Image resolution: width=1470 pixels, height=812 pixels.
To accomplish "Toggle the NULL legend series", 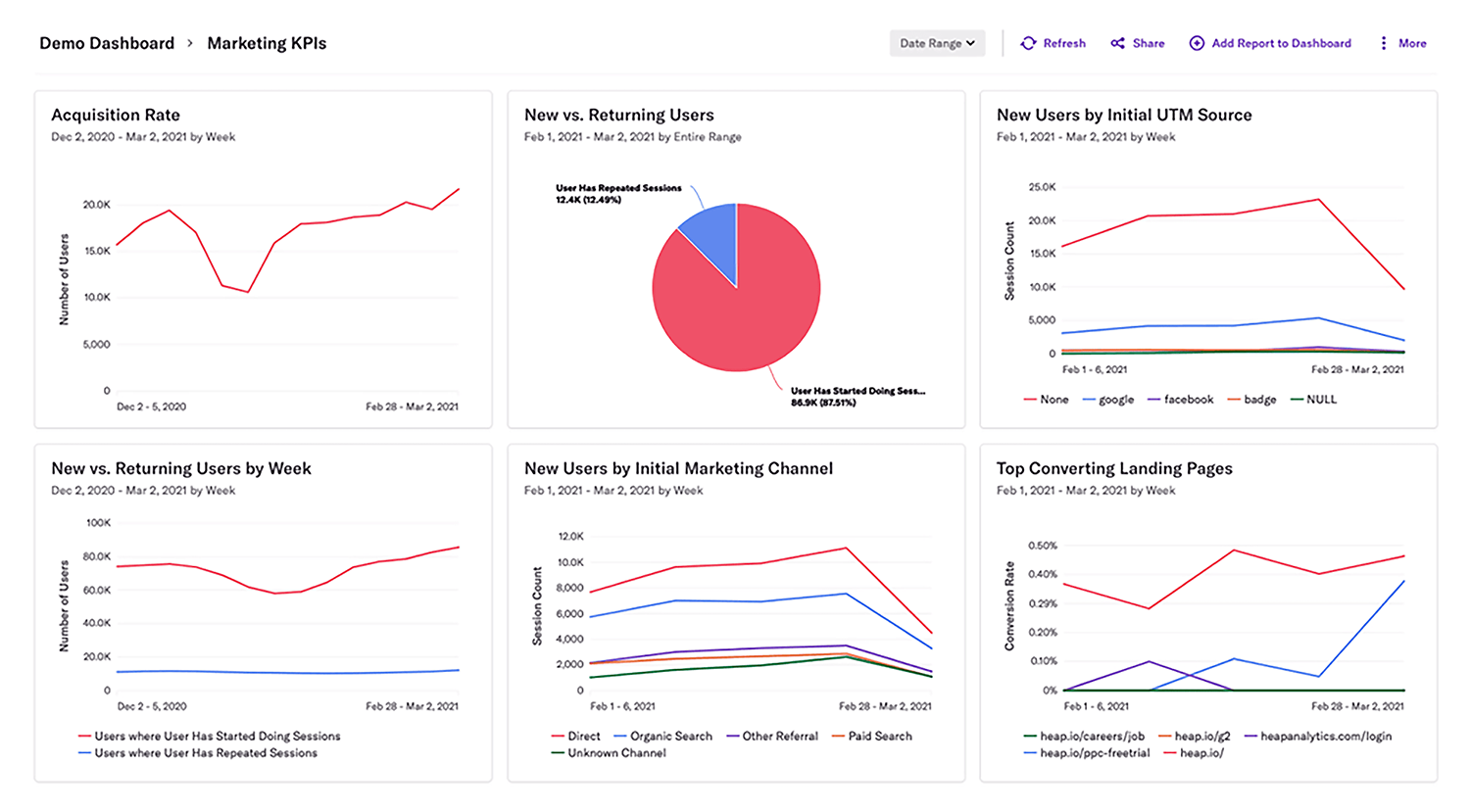I will click(1313, 400).
